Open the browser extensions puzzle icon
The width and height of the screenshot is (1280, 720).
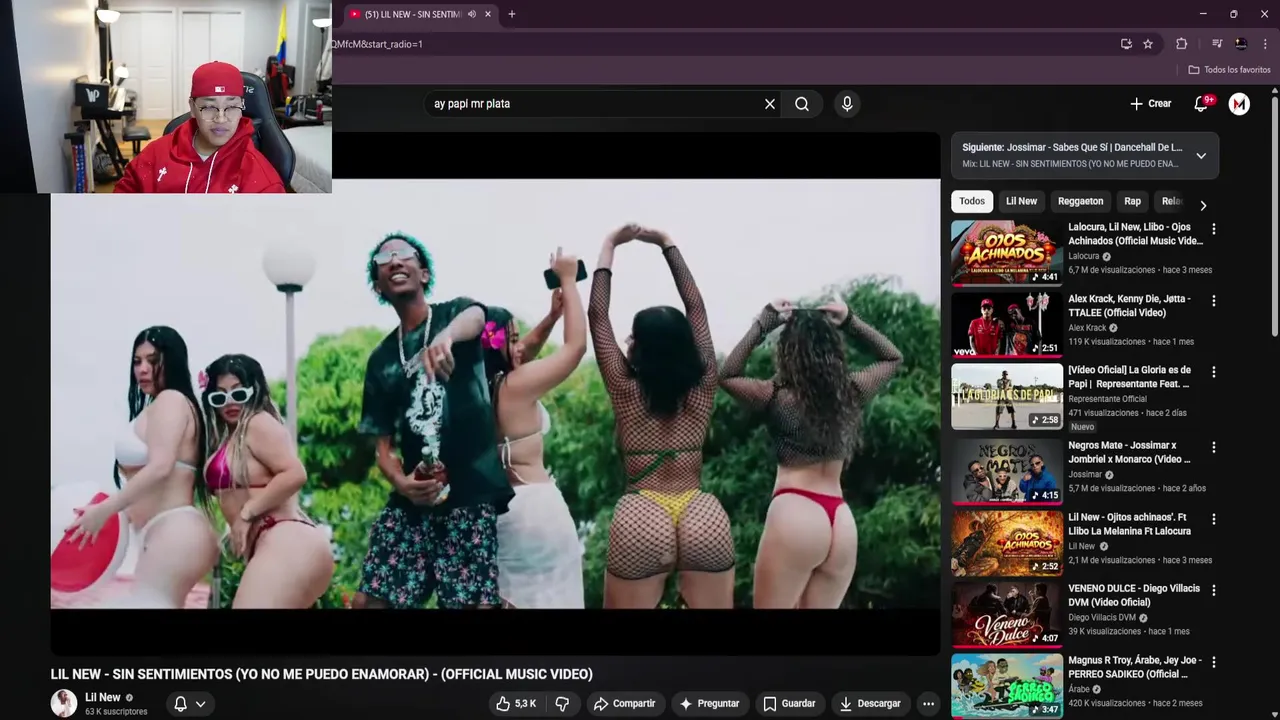pyautogui.click(x=1181, y=44)
